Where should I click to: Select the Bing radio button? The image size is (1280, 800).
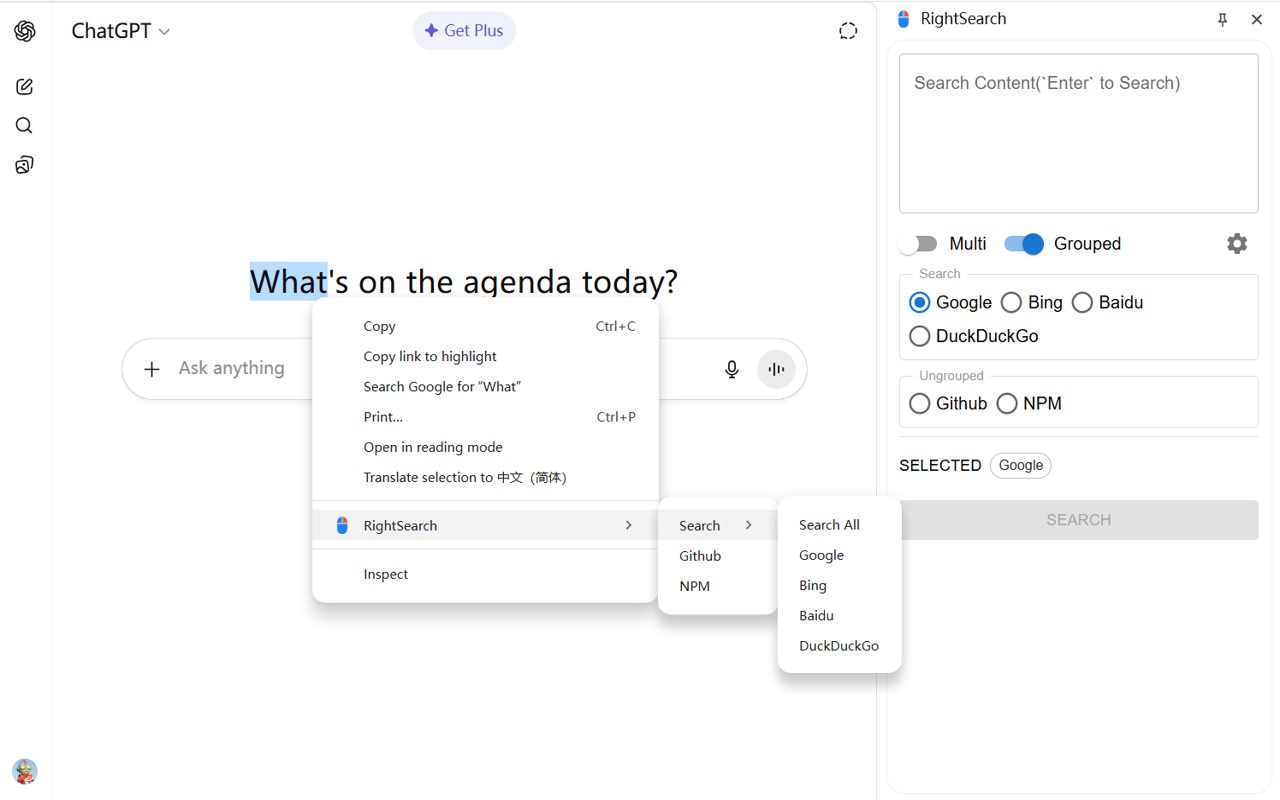click(1011, 302)
